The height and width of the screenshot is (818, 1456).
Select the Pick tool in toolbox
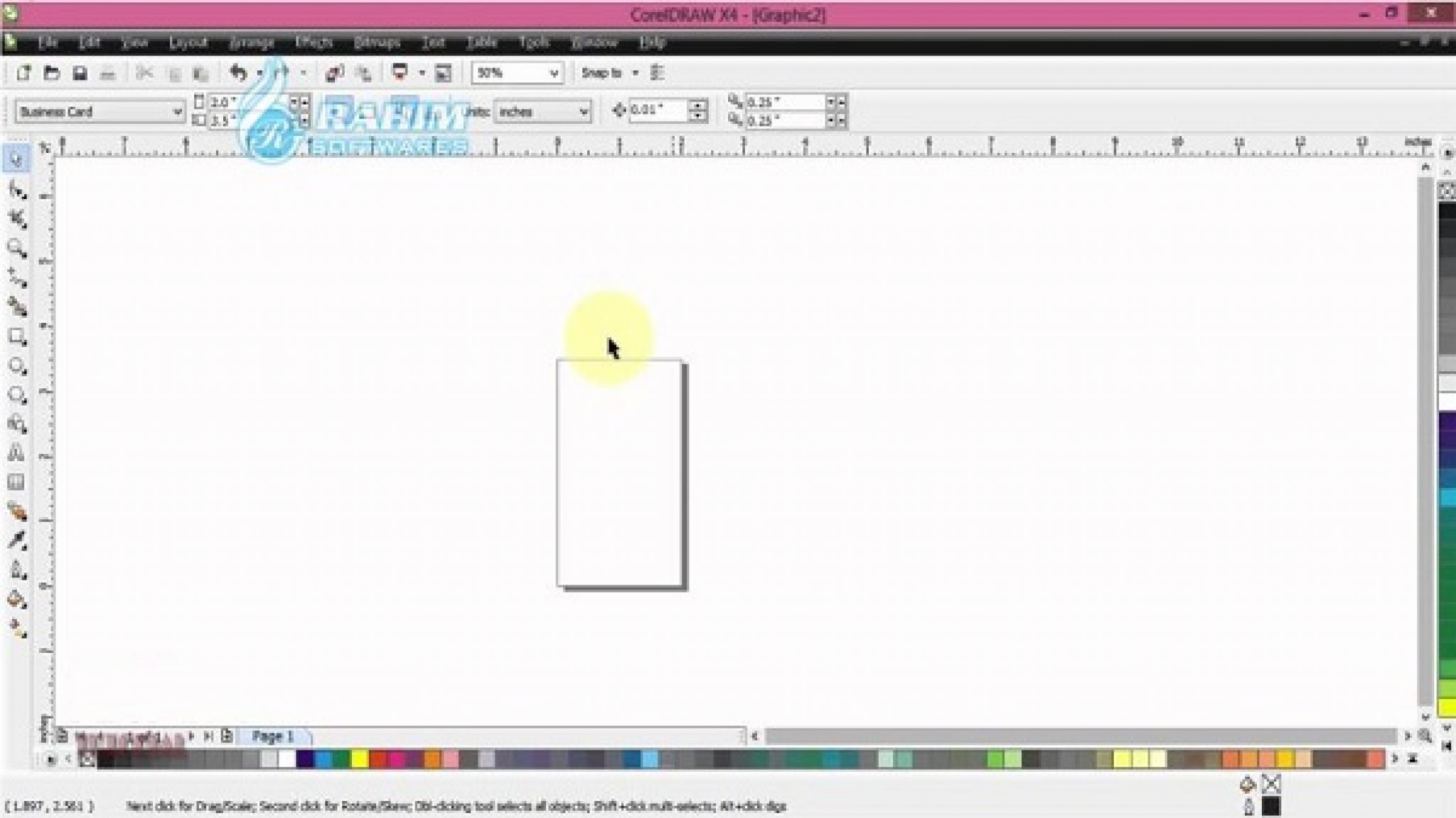[x=16, y=159]
